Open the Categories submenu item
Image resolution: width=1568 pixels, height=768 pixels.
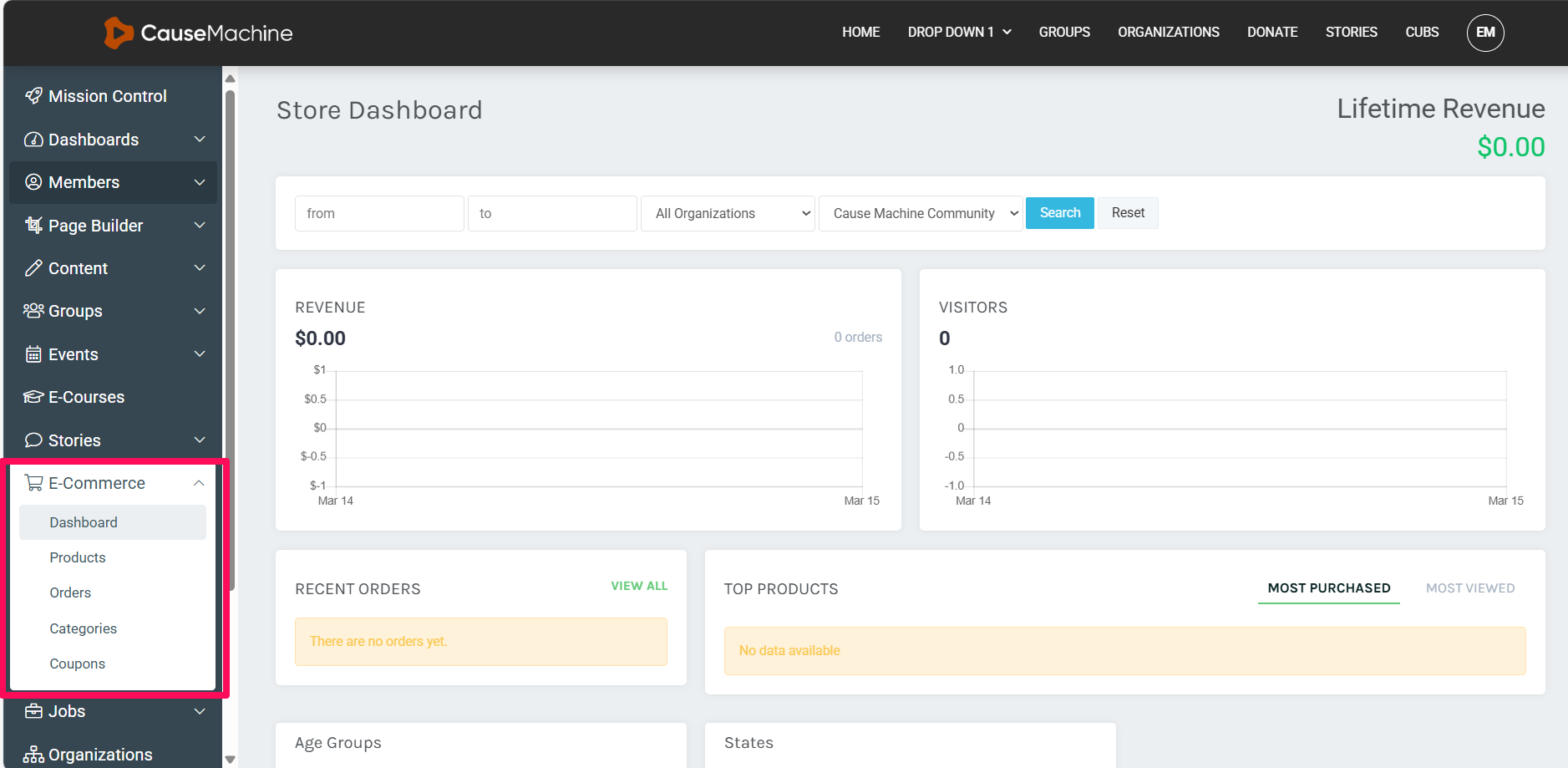point(83,628)
